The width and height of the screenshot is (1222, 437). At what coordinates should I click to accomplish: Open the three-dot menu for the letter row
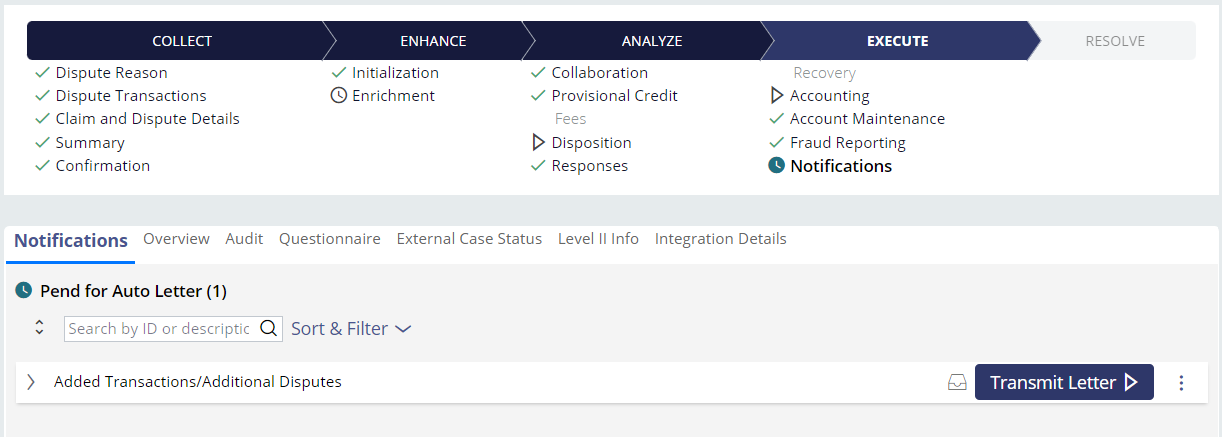pyautogui.click(x=1181, y=382)
